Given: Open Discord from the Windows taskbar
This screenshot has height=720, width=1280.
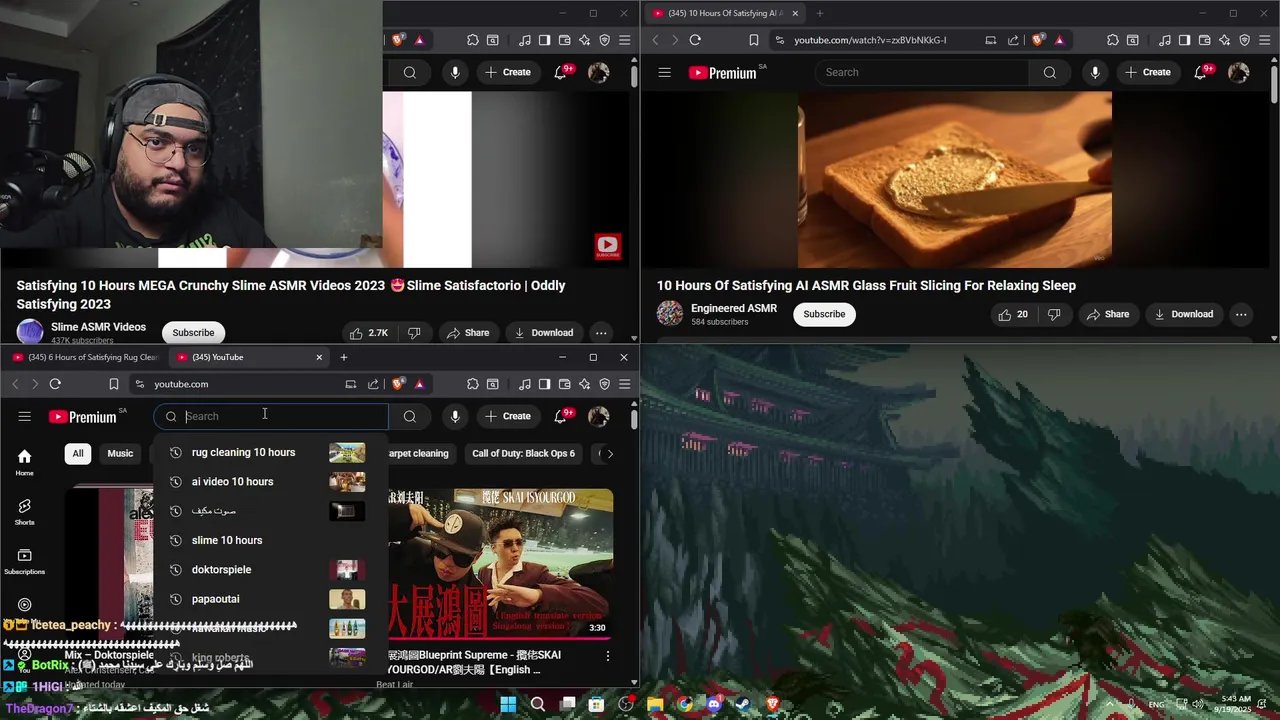Looking at the screenshot, I should point(714,704).
